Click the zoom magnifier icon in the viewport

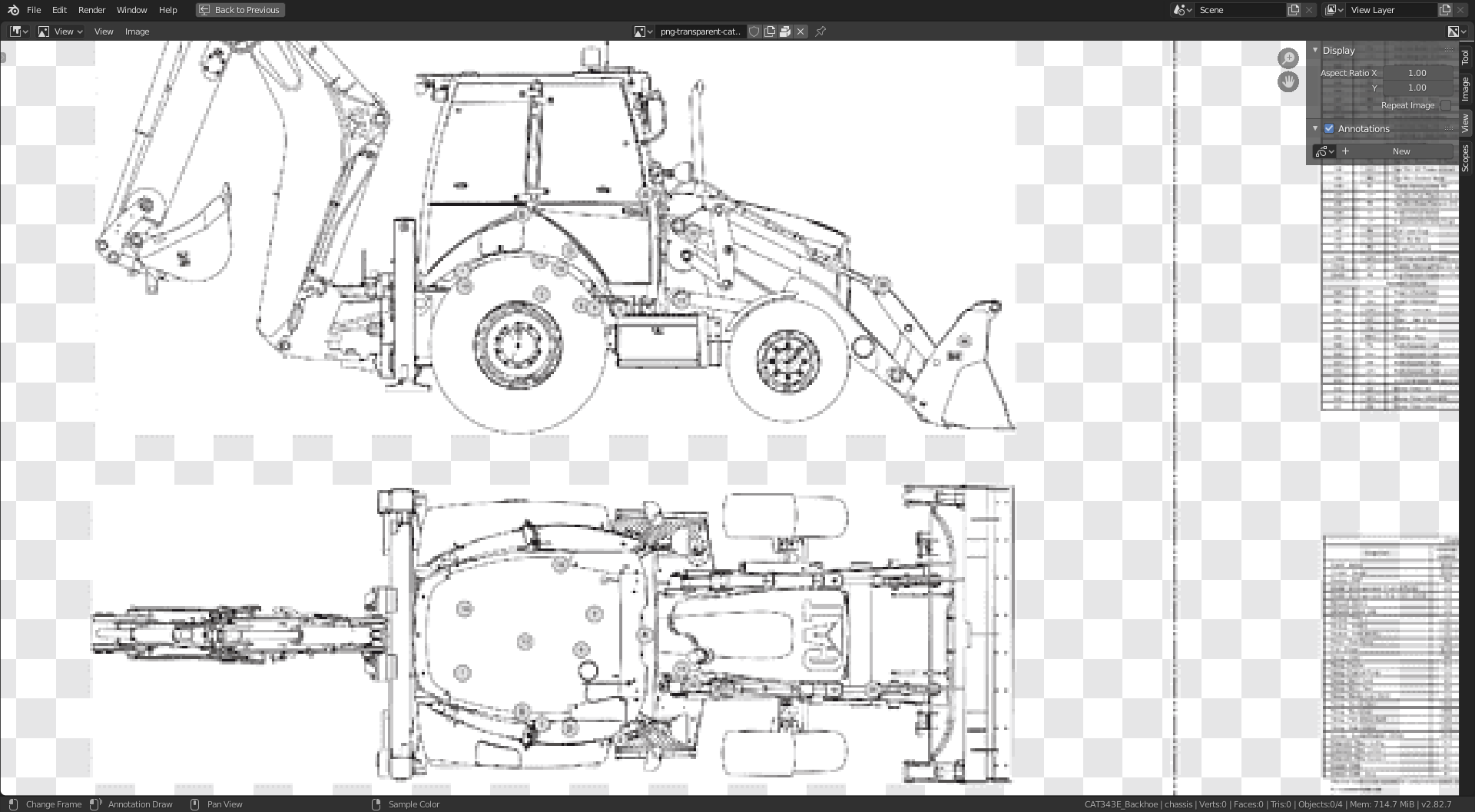pos(1288,58)
